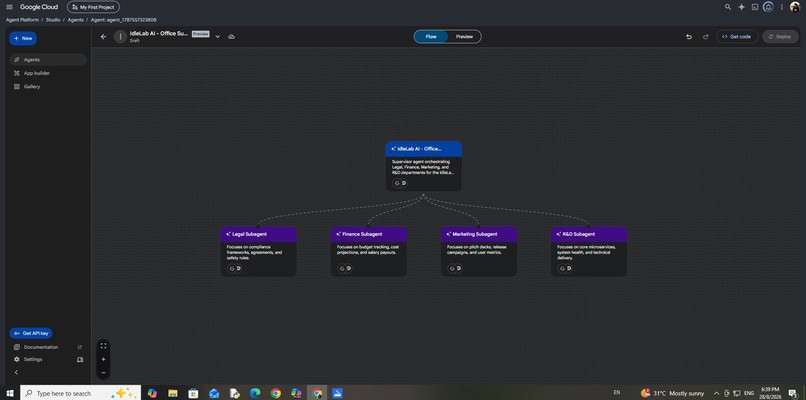
Task: Open App builder in the sidebar
Action: pos(48,73)
